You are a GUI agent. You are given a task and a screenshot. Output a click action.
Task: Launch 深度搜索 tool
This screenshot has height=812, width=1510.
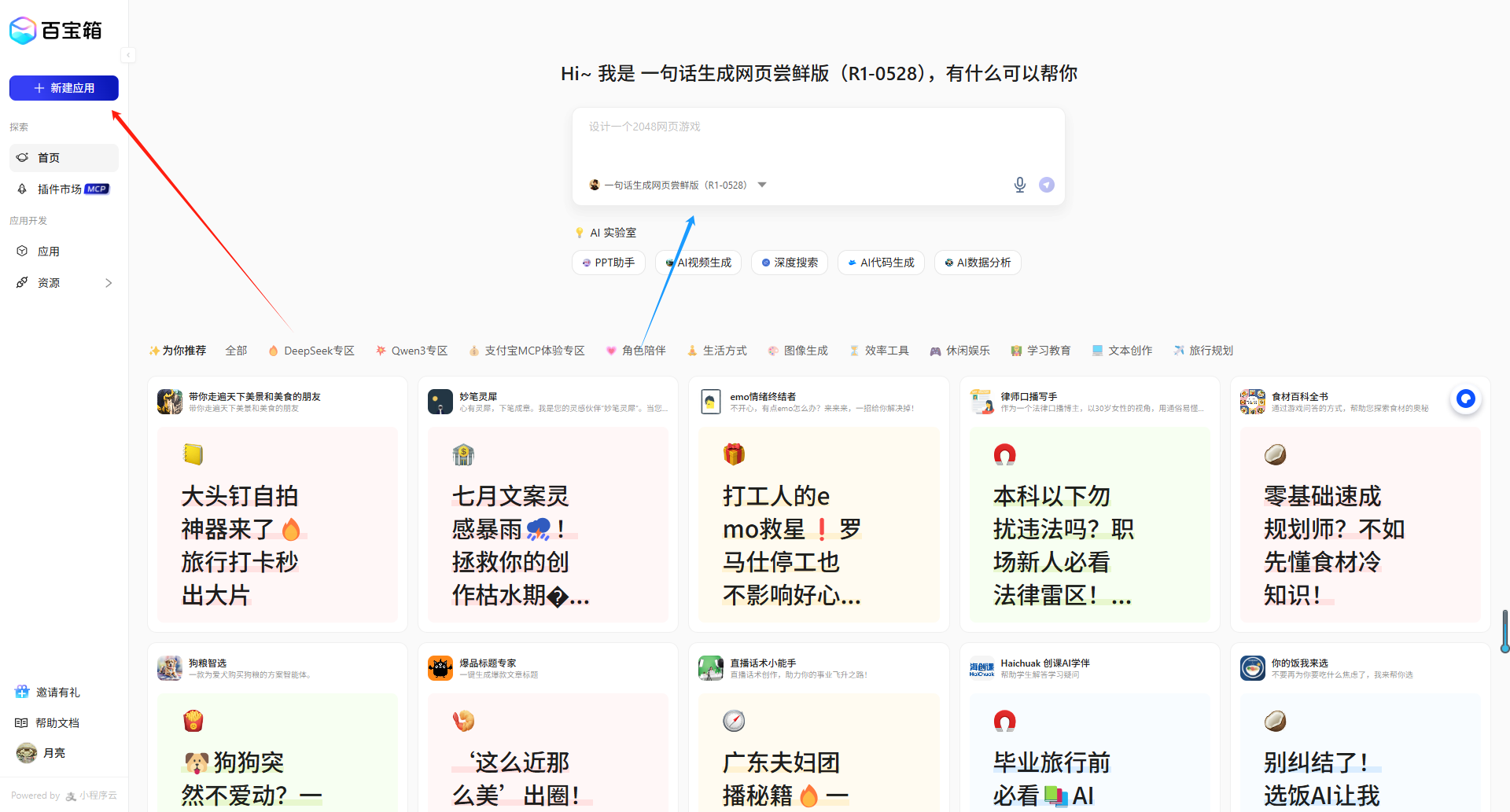tap(790, 263)
